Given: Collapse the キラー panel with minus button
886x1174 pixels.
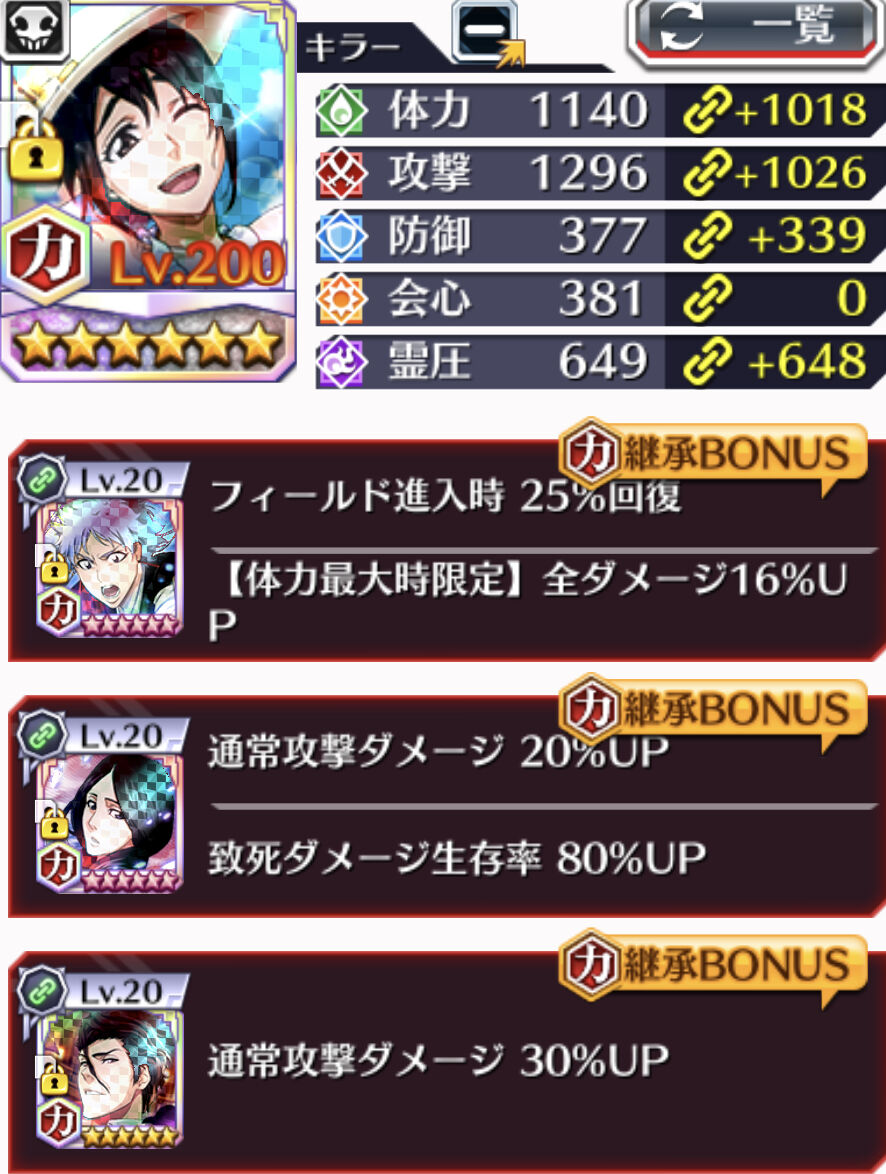Looking at the screenshot, I should (485, 31).
